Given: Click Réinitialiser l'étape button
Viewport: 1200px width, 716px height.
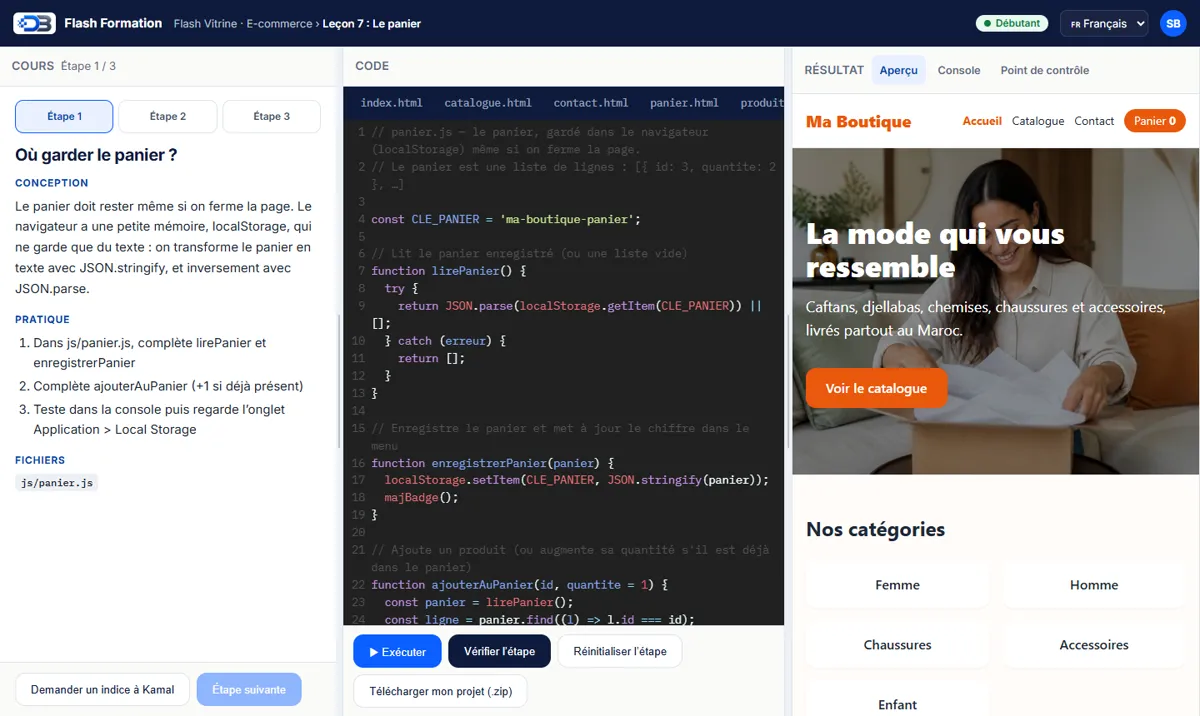Looking at the screenshot, I should [620, 651].
